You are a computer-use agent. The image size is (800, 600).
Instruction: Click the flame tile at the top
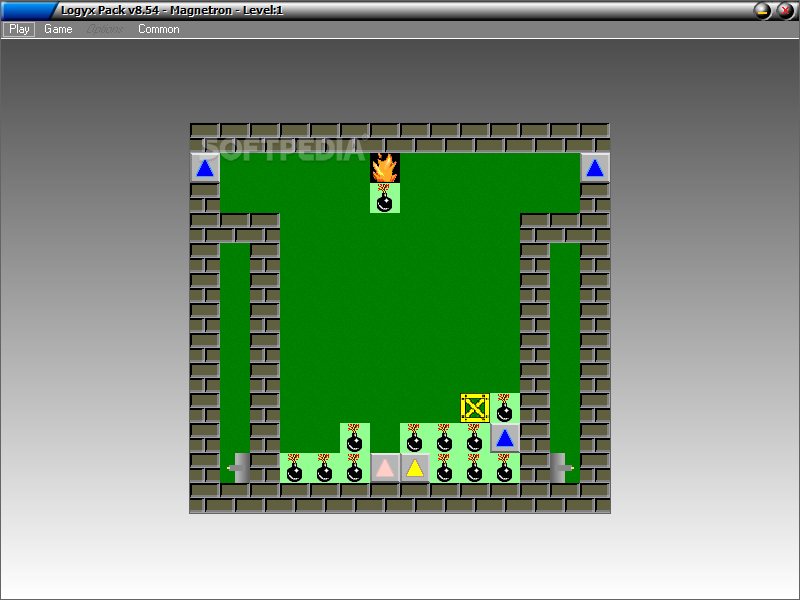pos(385,168)
